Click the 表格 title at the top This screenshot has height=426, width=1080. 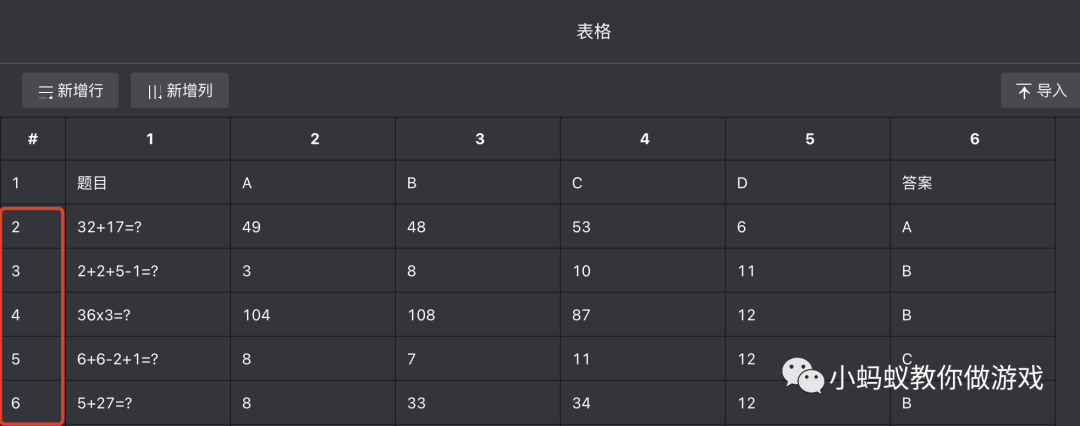pyautogui.click(x=593, y=31)
